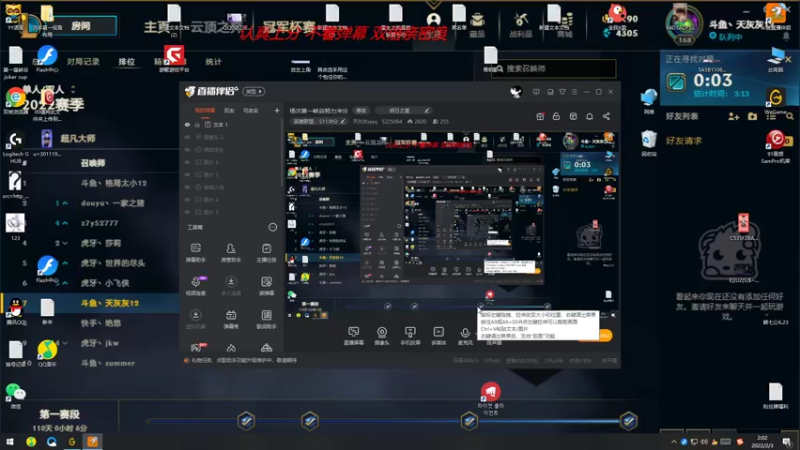Click the share icon in streaming app
Image resolution: width=800 pixels, height=450 pixels.
[x=606, y=116]
